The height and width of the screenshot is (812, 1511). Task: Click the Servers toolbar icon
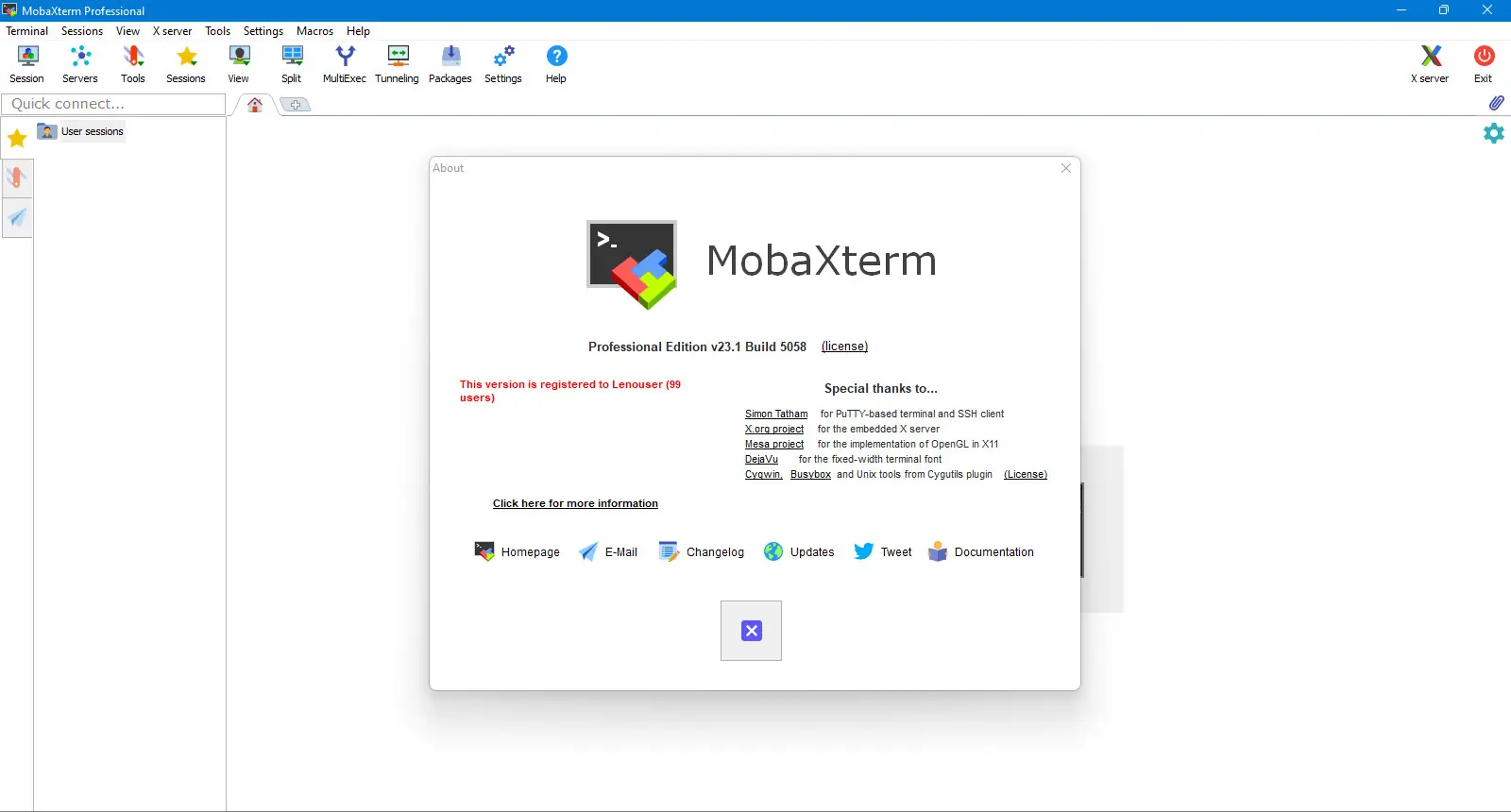coord(80,64)
